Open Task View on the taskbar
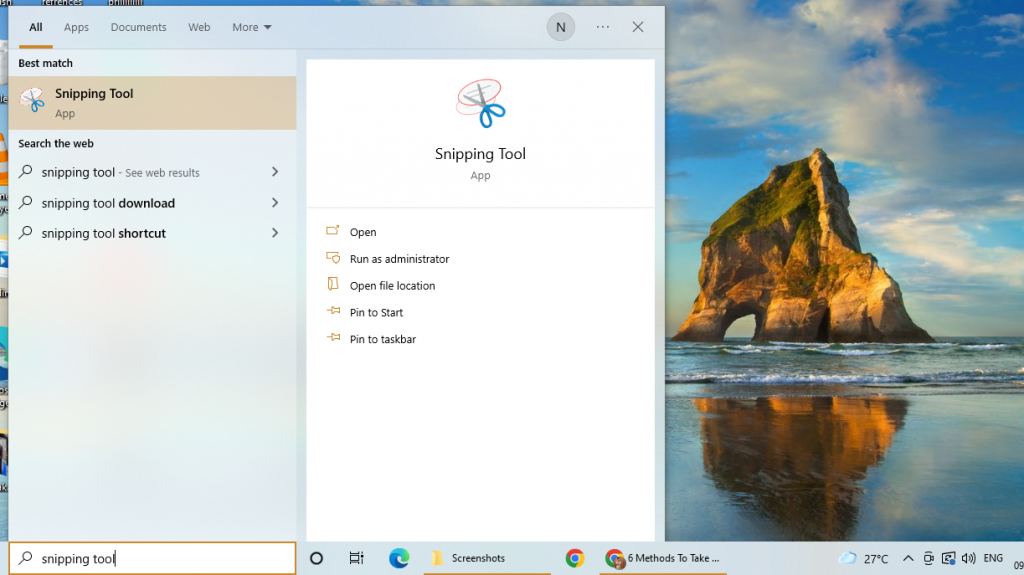The height and width of the screenshot is (575, 1024). pos(356,558)
